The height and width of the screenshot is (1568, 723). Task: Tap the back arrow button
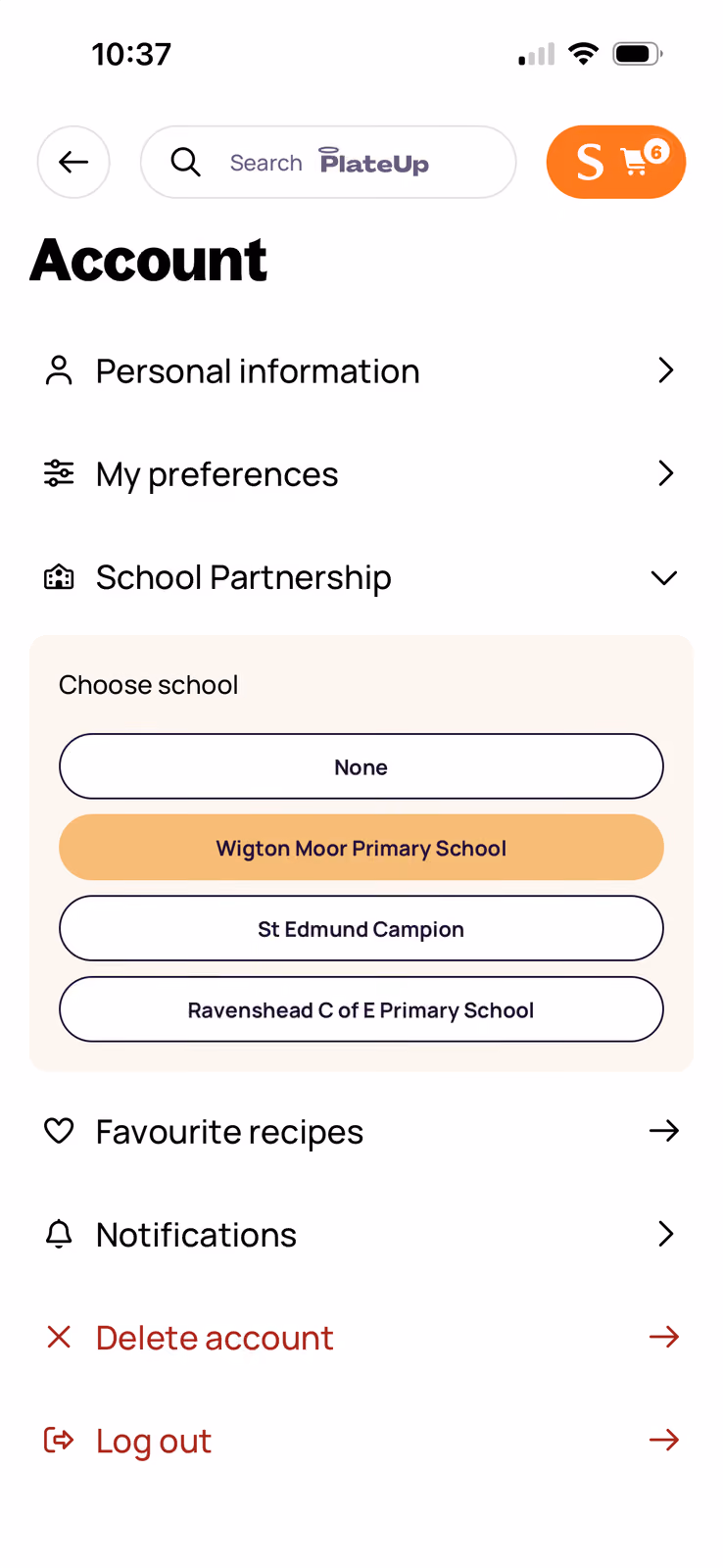click(x=73, y=162)
